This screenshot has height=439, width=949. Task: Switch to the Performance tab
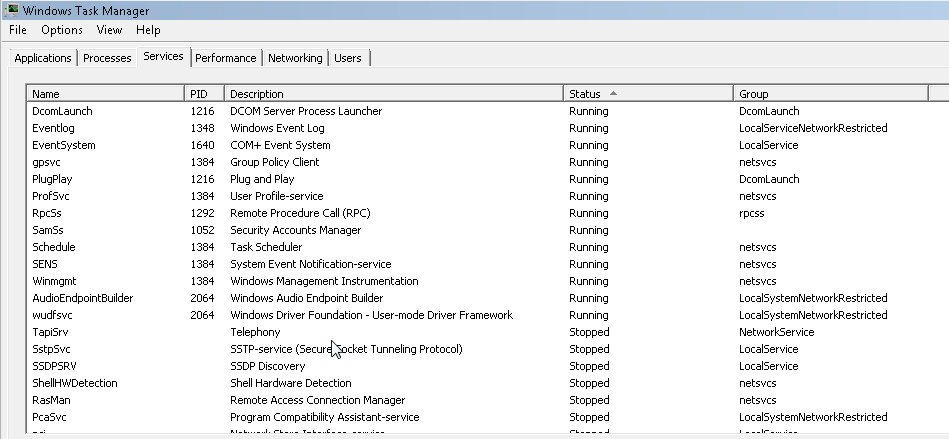click(226, 58)
